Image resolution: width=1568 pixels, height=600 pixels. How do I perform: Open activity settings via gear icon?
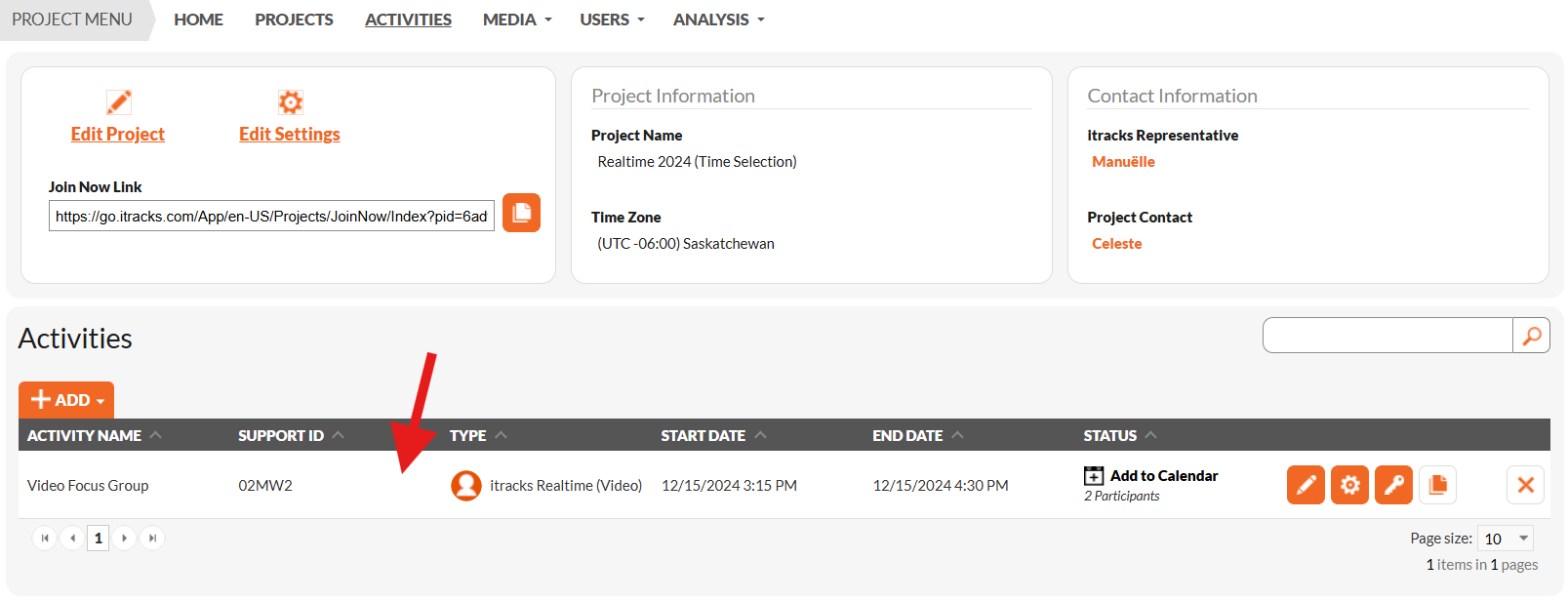pos(1349,485)
